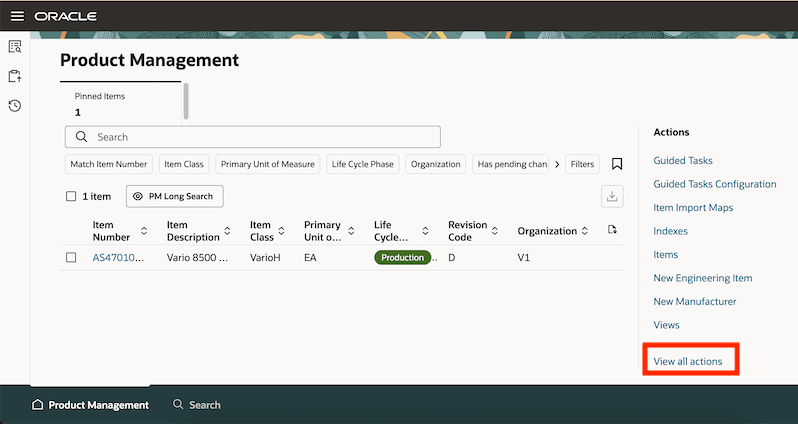Click the magnifier icon in Search field
Viewport: 798px width, 424px height.
(x=81, y=137)
